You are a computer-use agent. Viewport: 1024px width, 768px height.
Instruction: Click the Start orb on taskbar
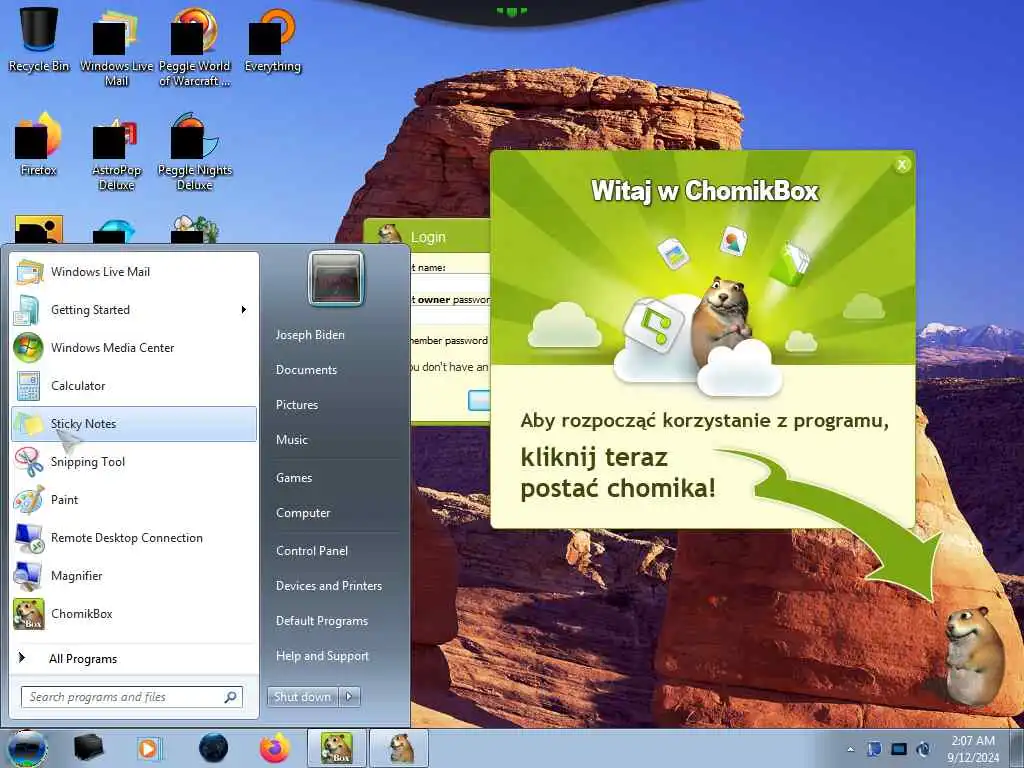26,748
